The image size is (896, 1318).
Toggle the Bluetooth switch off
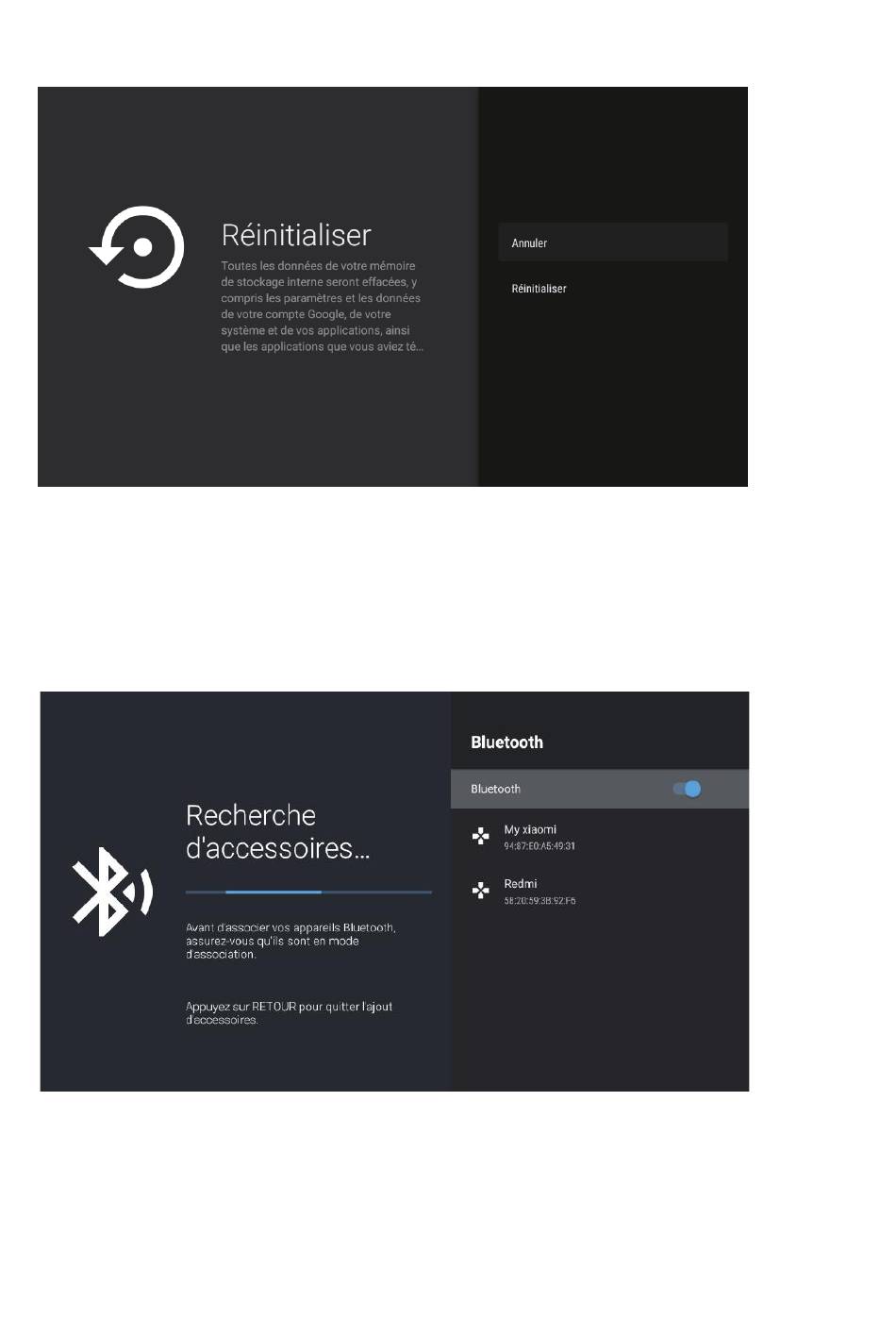(x=688, y=789)
